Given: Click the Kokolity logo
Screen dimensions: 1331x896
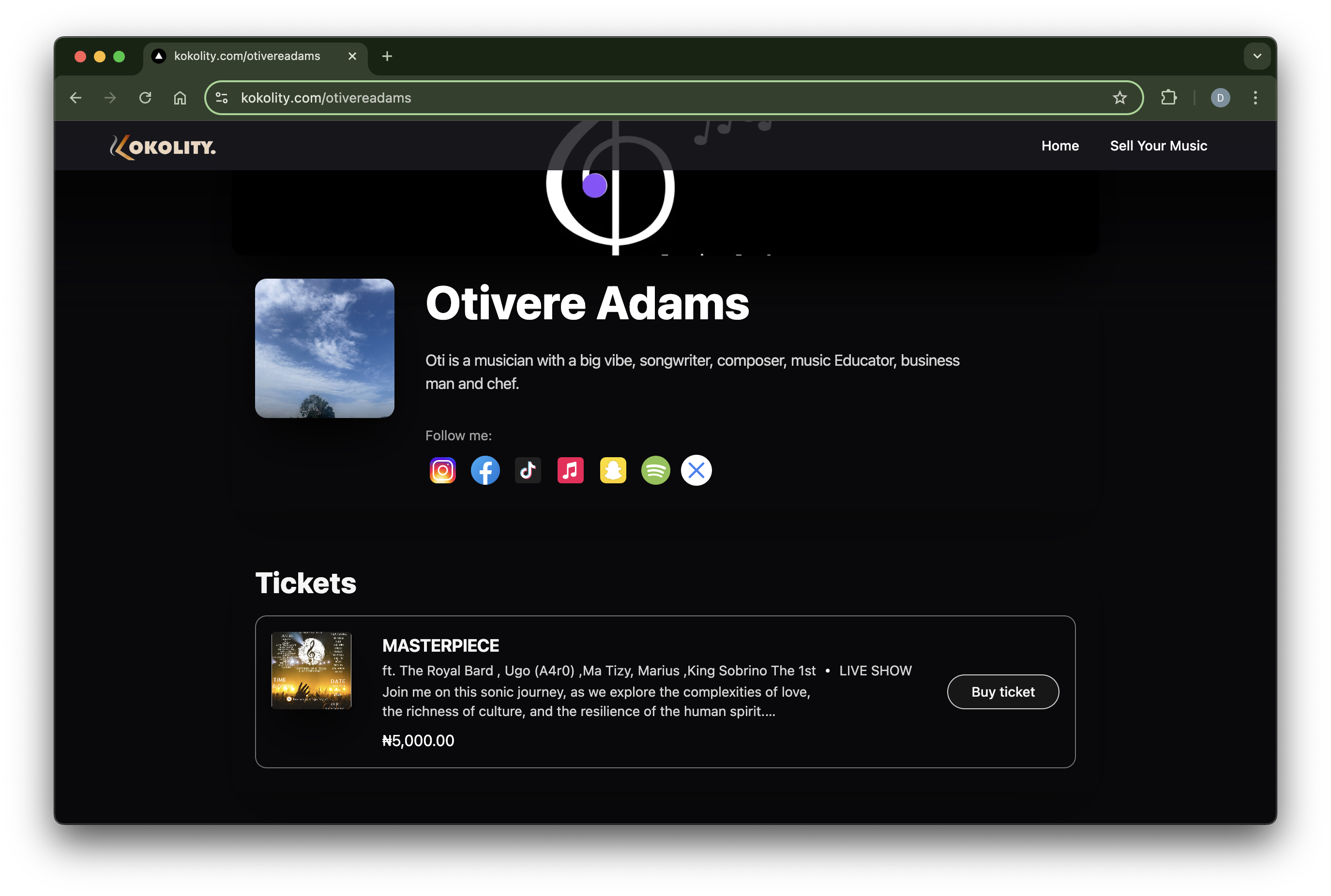Looking at the screenshot, I should pos(163,147).
